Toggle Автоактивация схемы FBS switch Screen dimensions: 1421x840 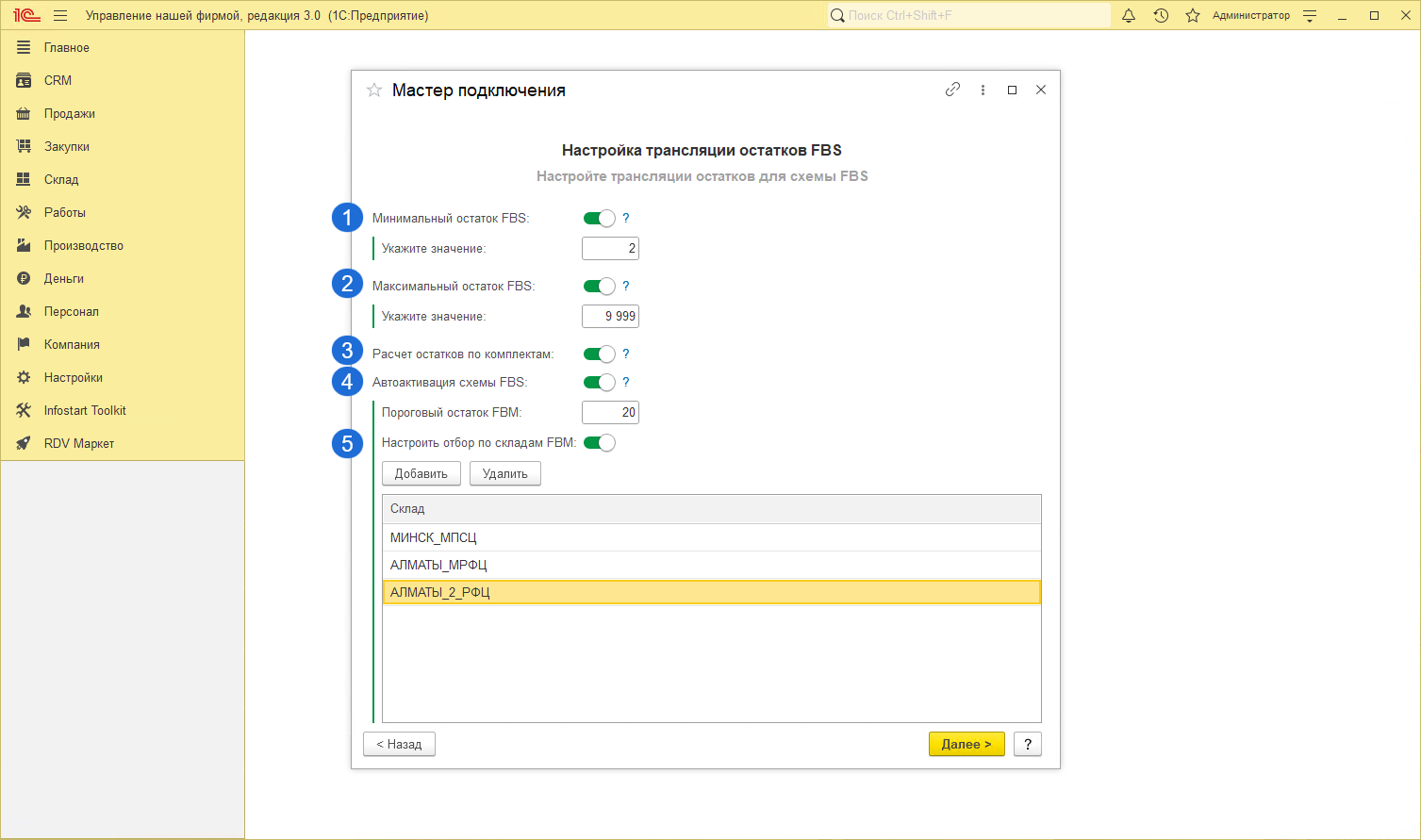[599, 383]
